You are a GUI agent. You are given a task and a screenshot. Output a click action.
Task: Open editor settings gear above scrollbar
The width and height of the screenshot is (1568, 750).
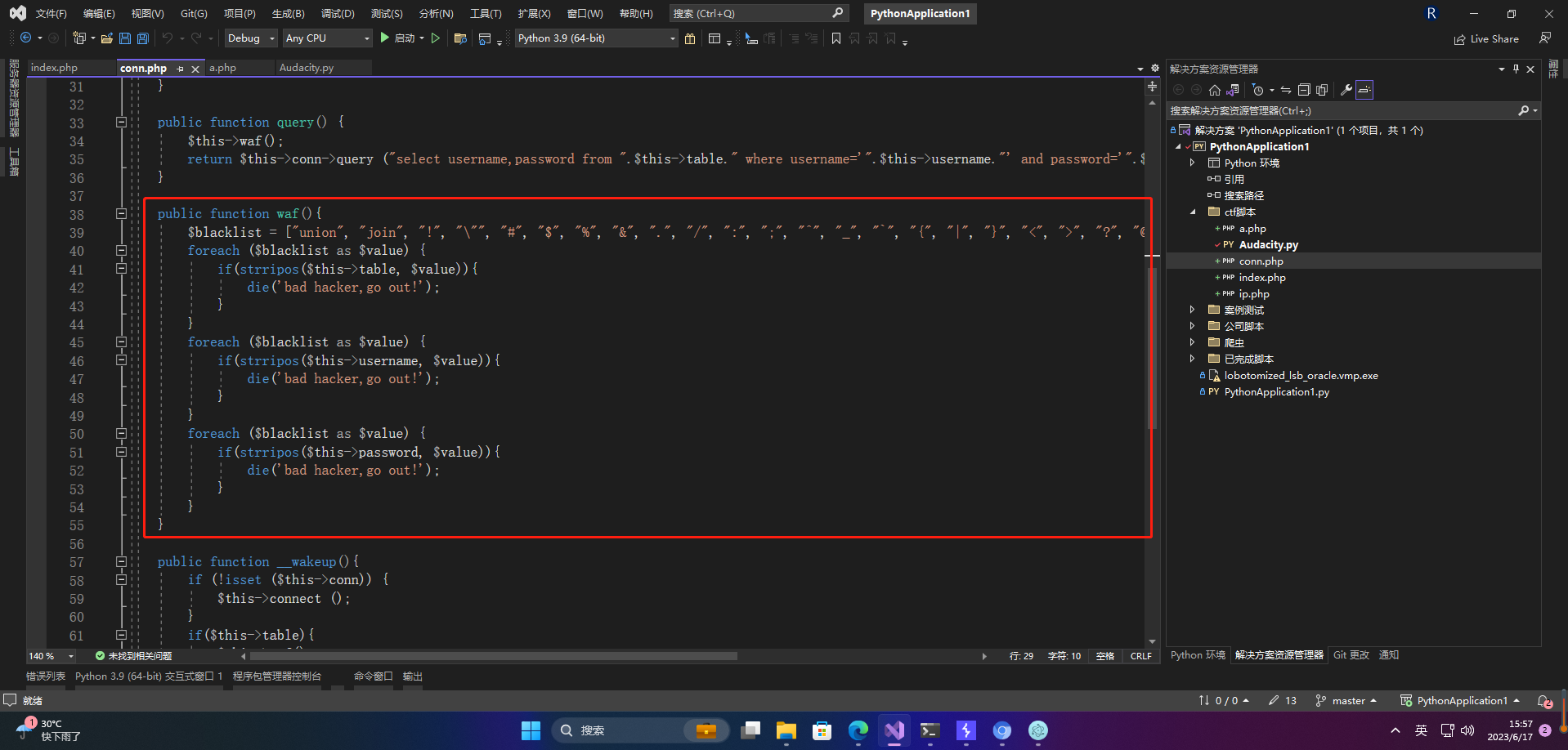pyautogui.click(x=1154, y=68)
